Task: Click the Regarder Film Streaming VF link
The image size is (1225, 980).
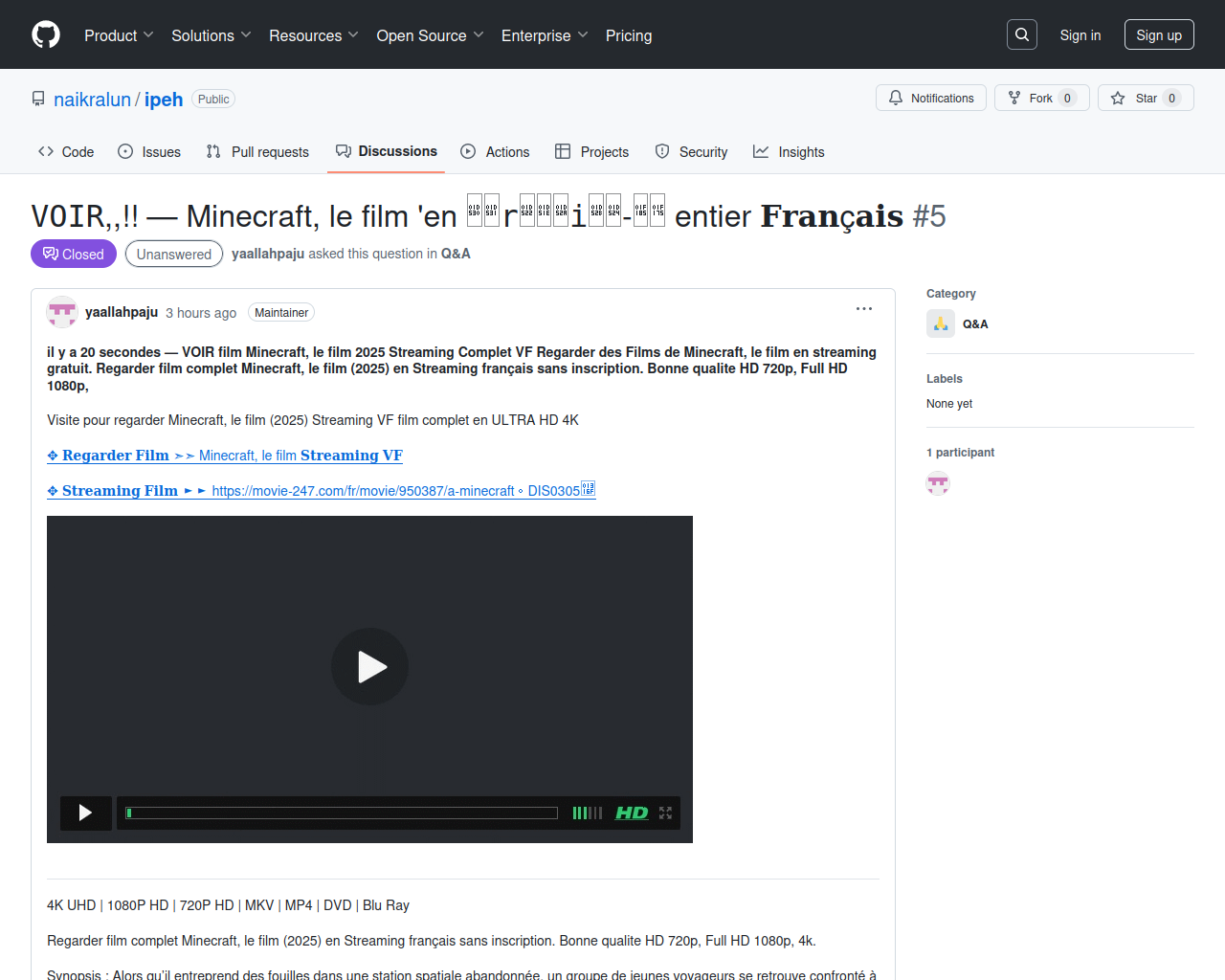Action: [x=225, y=456]
